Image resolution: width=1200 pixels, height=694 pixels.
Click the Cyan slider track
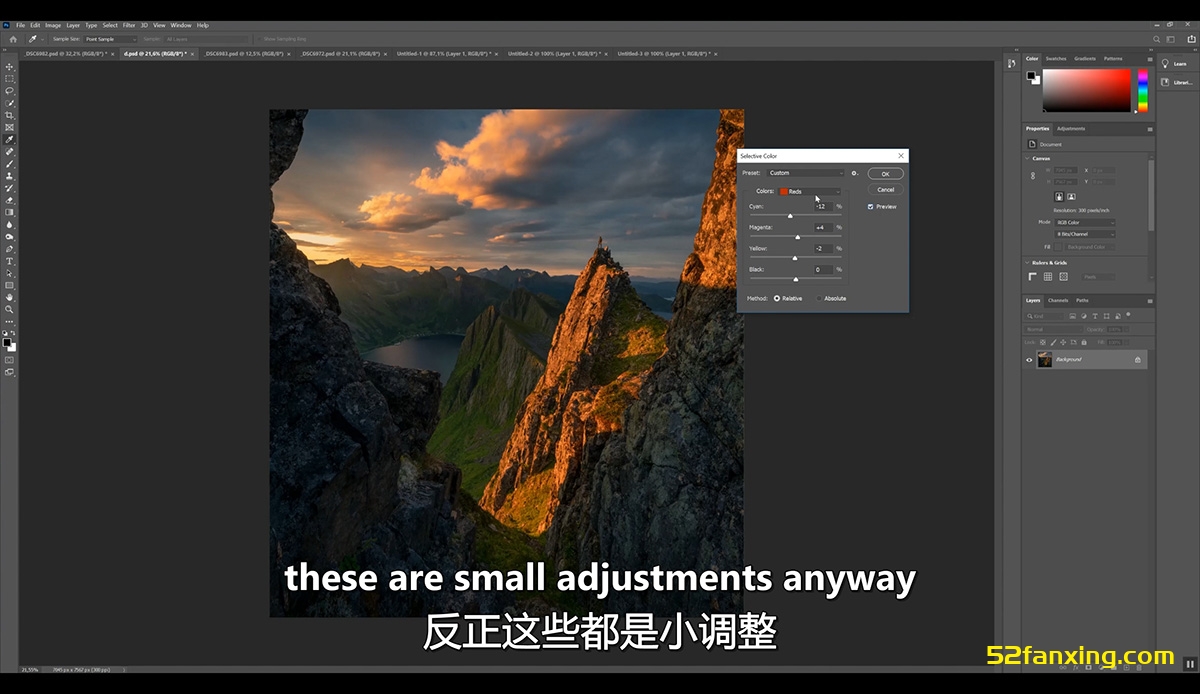(796, 216)
